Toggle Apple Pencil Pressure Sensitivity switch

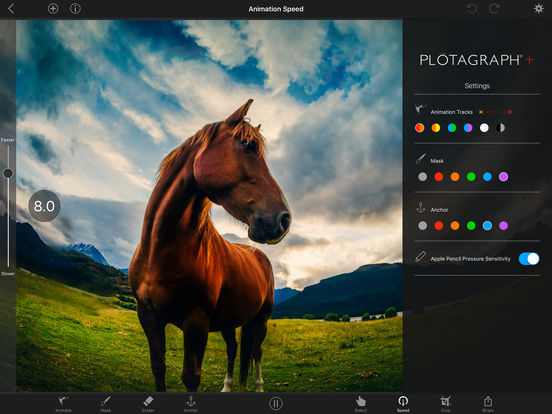(529, 259)
